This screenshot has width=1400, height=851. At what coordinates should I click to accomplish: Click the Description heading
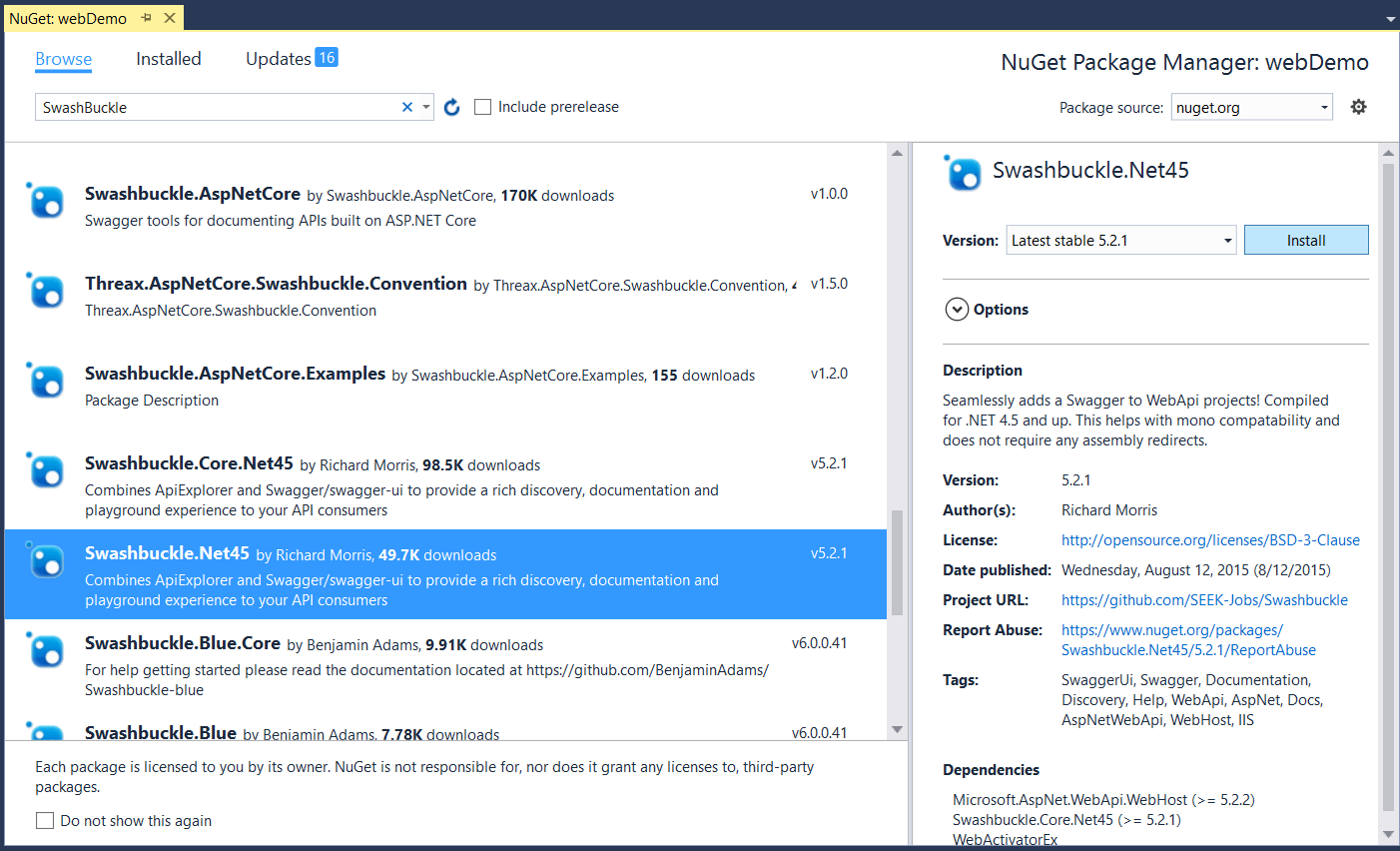983,371
